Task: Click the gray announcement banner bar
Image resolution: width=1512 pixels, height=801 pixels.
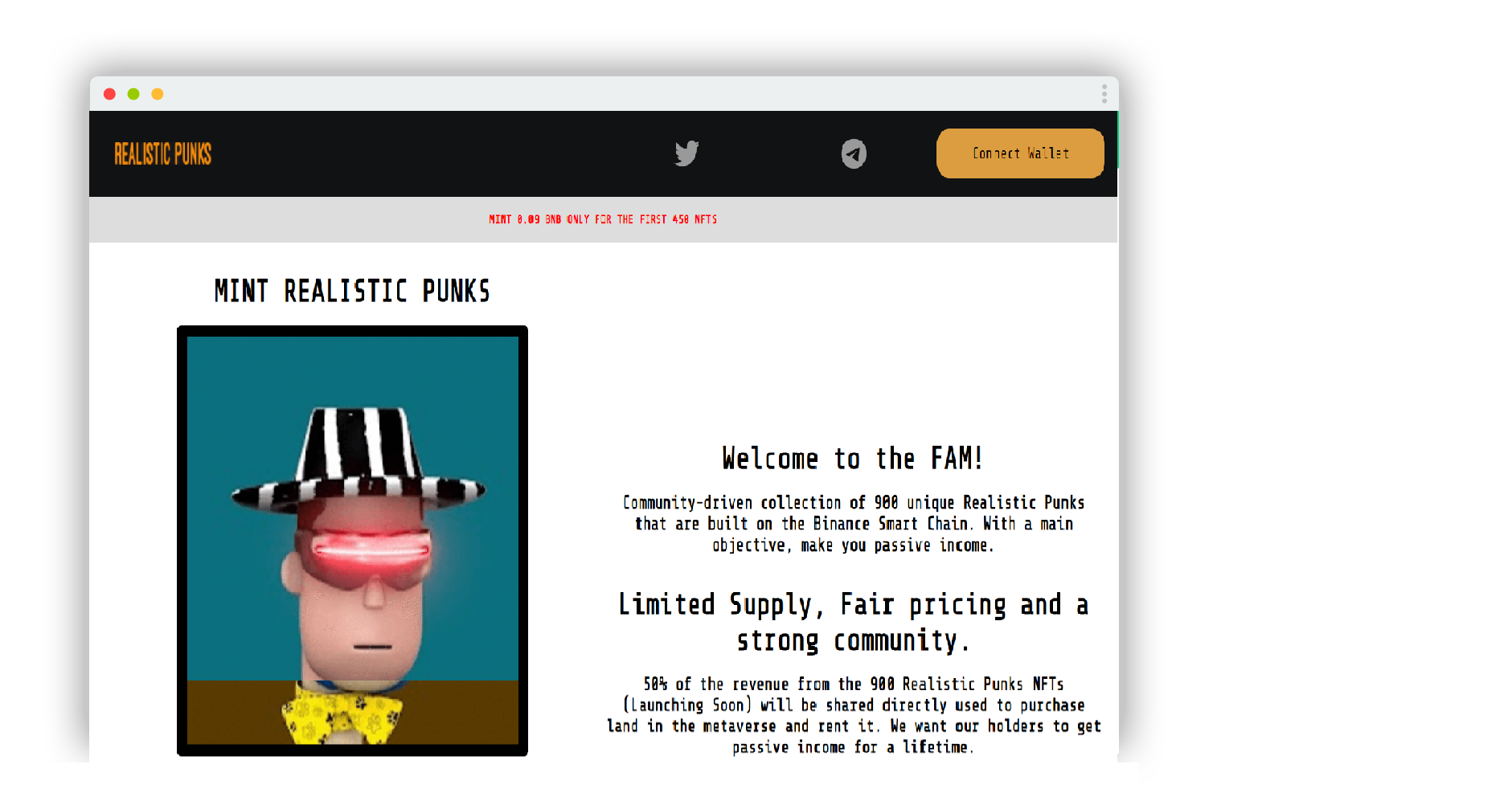Action: [x=603, y=219]
